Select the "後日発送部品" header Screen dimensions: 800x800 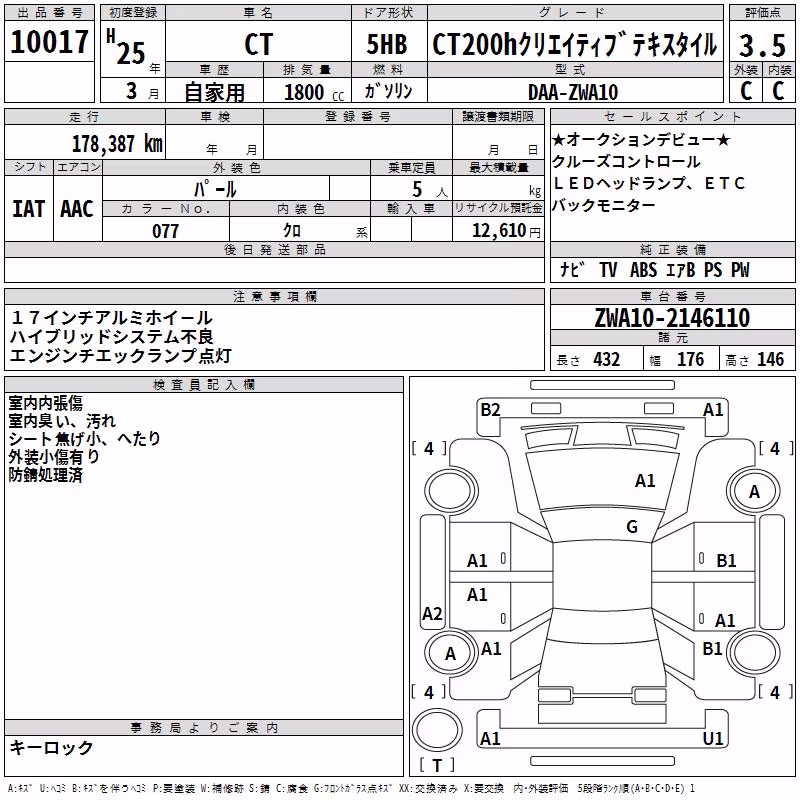pos(275,250)
